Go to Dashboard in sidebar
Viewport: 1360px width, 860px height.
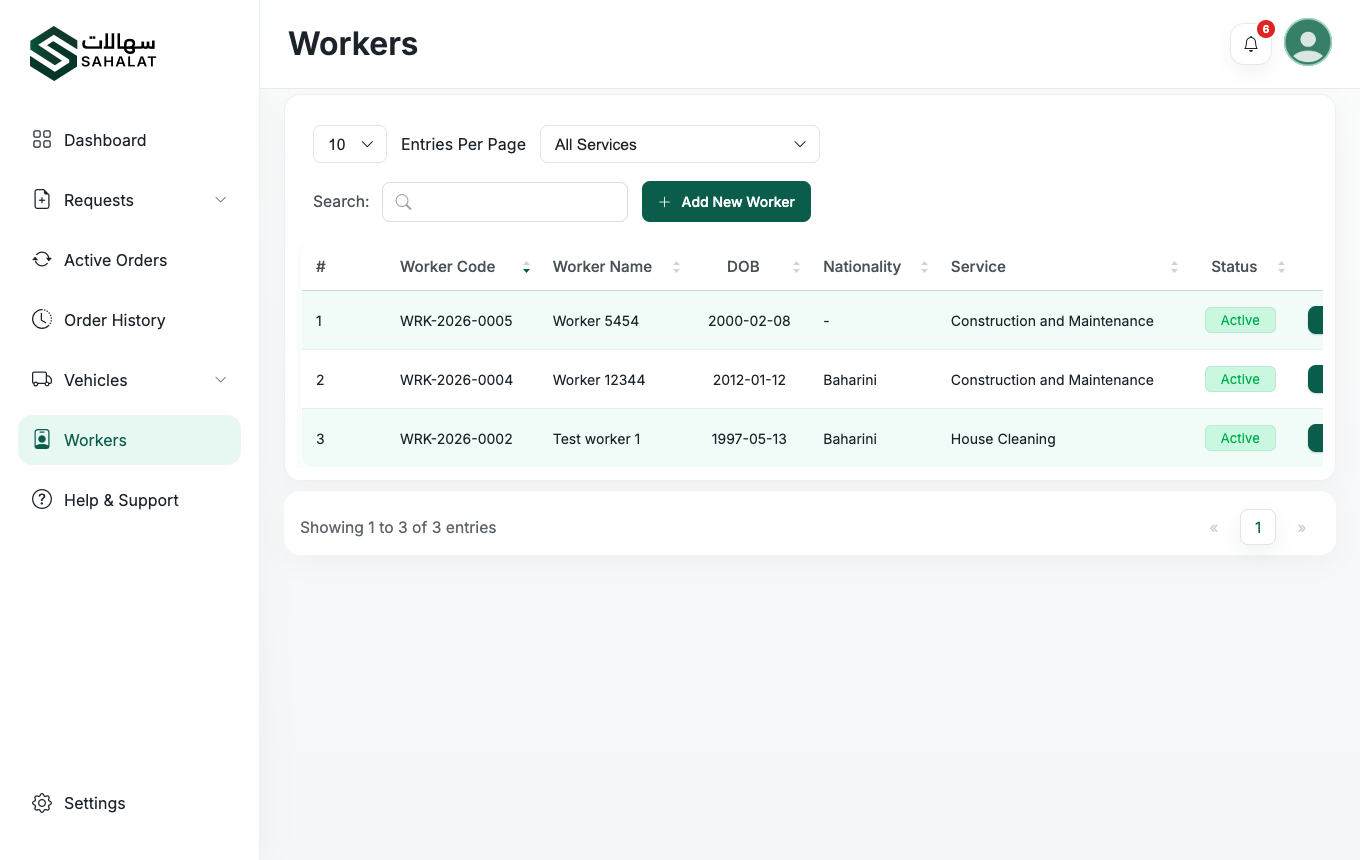point(129,140)
